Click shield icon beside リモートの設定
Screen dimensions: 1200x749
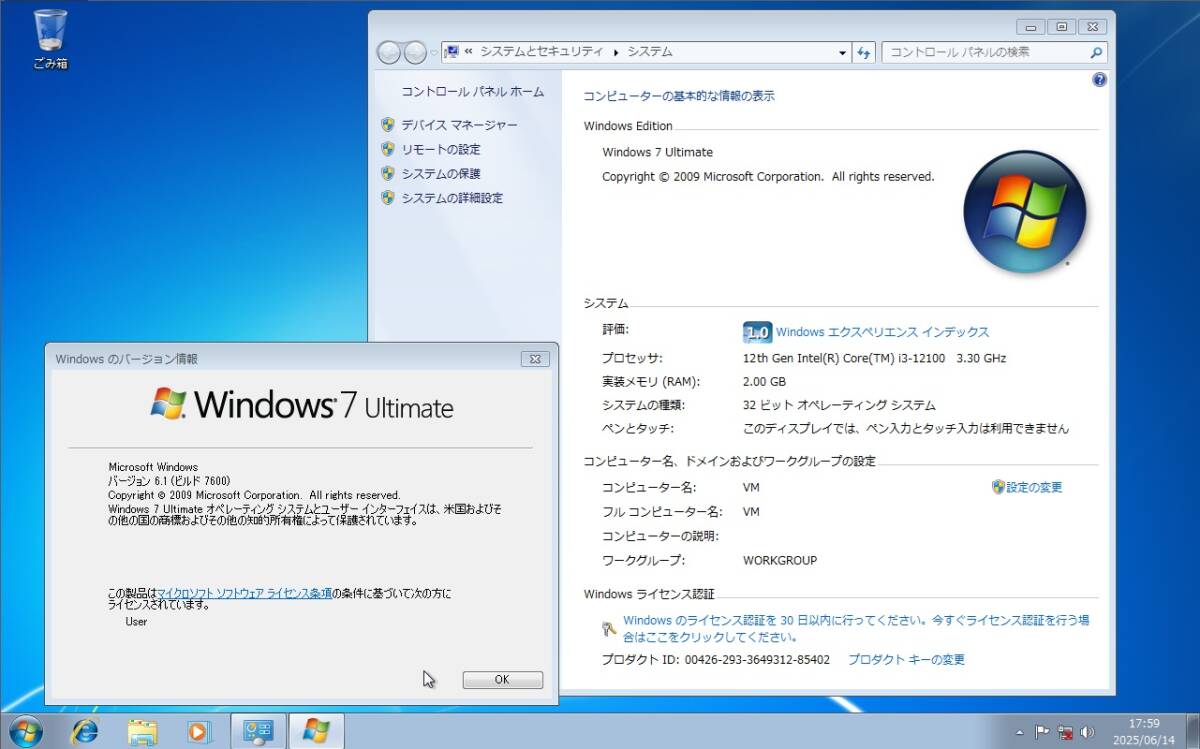(388, 149)
